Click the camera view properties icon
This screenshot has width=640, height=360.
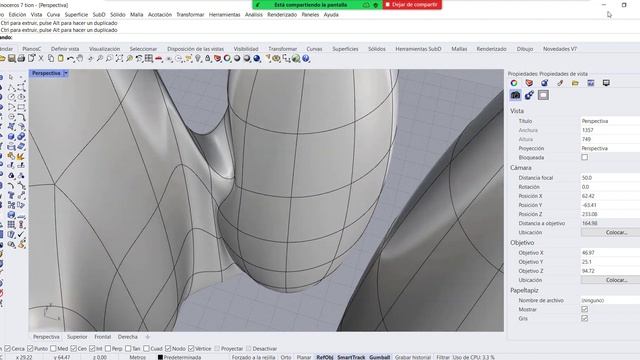tap(516, 95)
